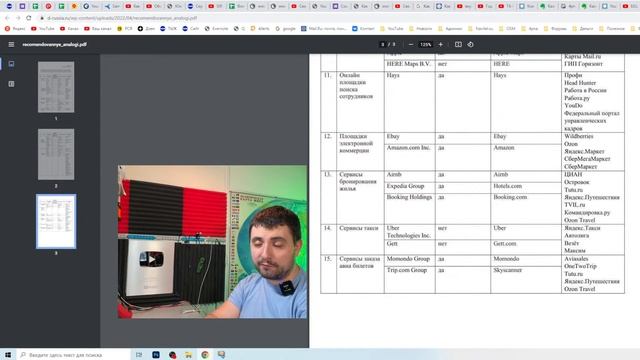This screenshot has width=640, height=360.
Task: Click the 'Head Hunter' text
Action: tap(580, 83)
